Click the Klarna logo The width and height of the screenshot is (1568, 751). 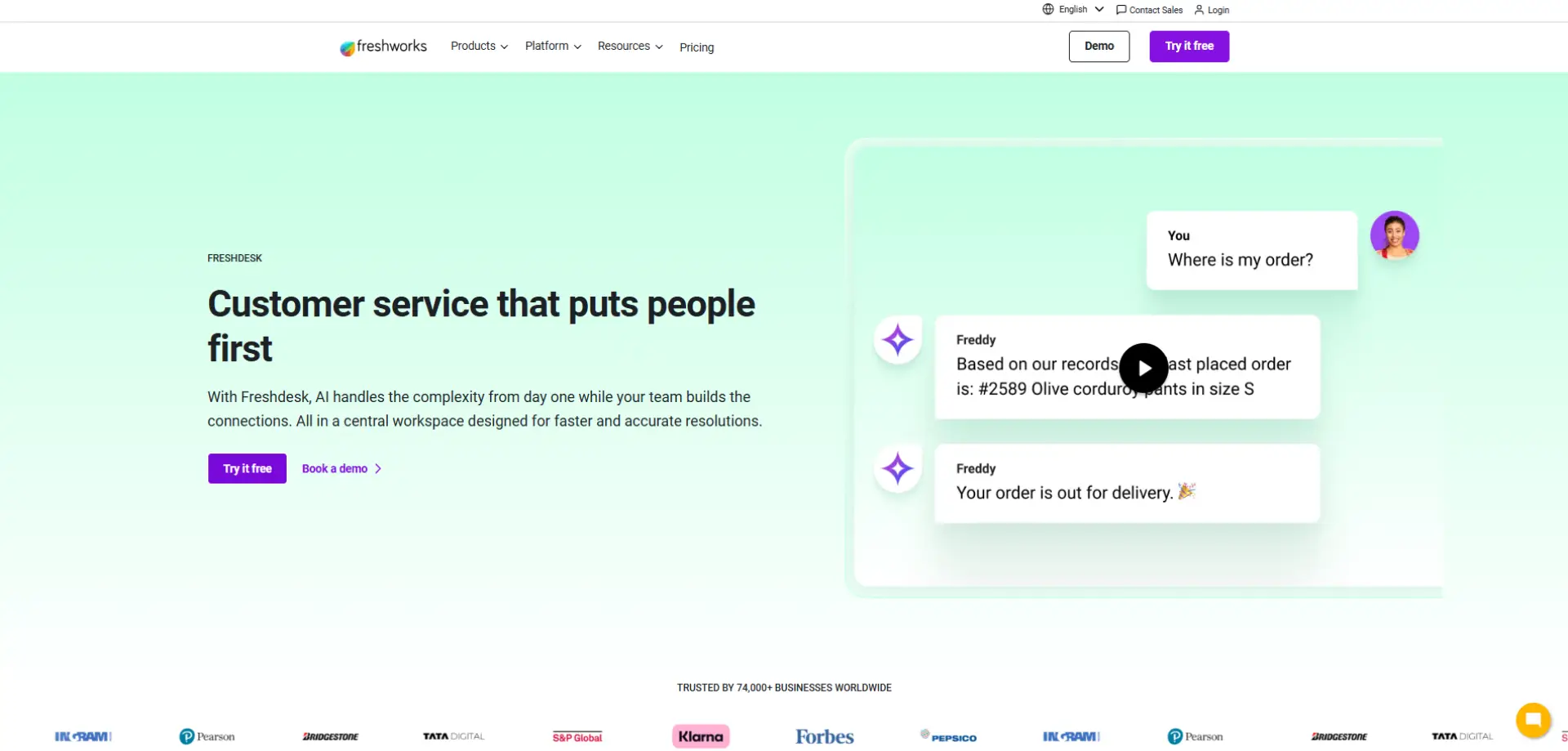click(x=701, y=736)
